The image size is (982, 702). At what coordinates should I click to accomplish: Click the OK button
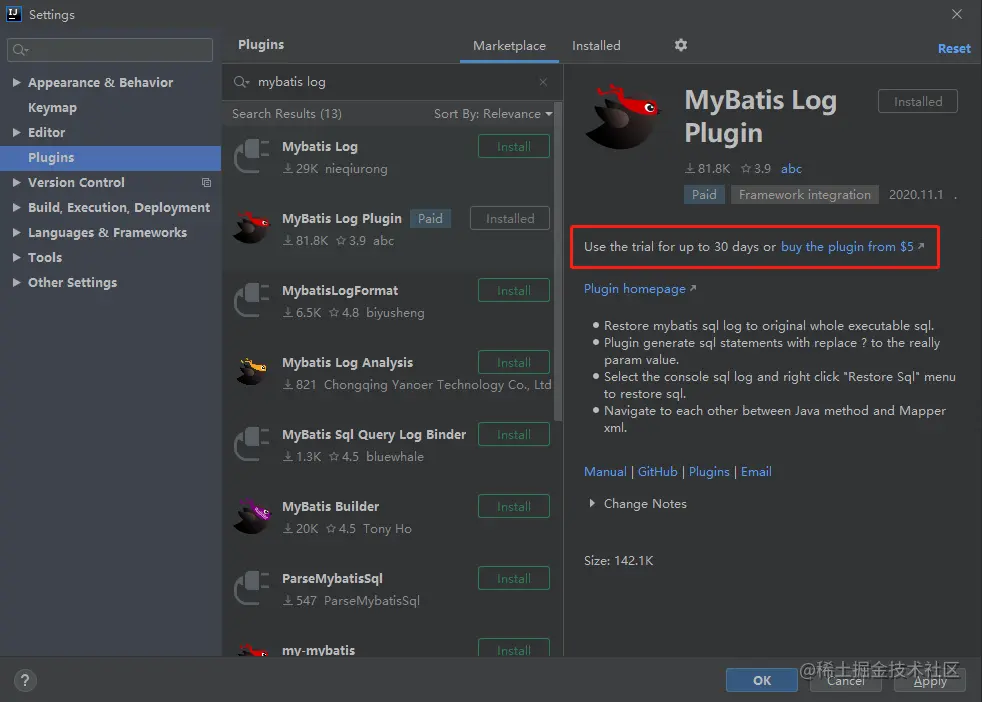point(762,681)
